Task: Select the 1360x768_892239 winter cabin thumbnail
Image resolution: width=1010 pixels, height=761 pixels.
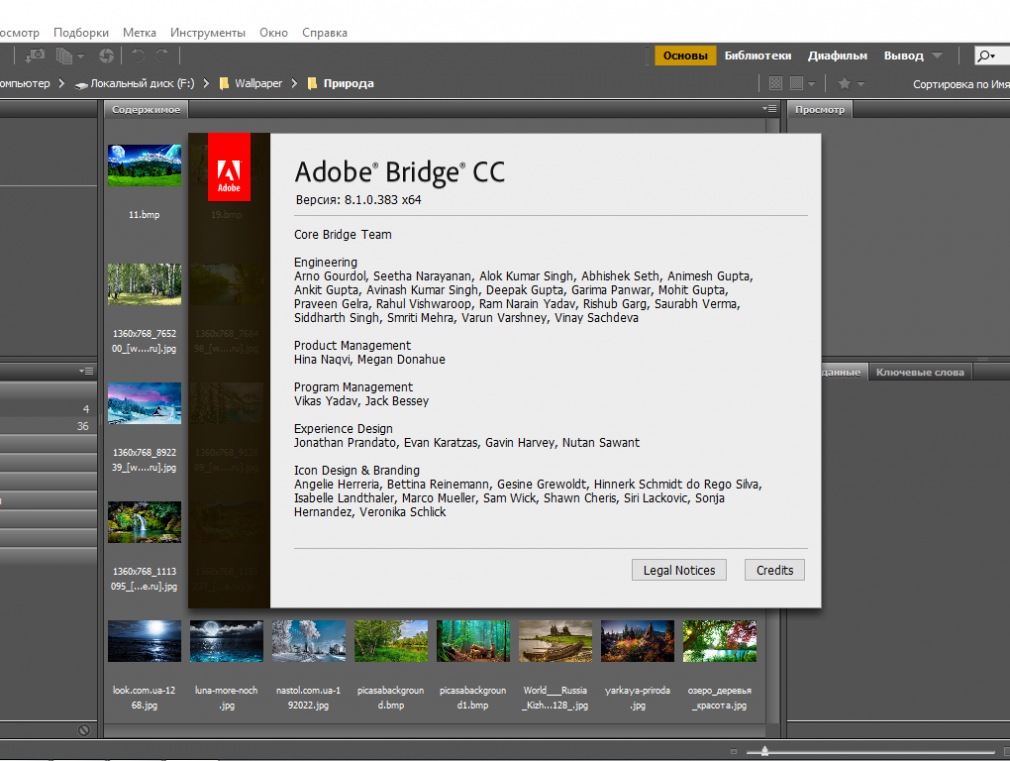Action: [144, 403]
